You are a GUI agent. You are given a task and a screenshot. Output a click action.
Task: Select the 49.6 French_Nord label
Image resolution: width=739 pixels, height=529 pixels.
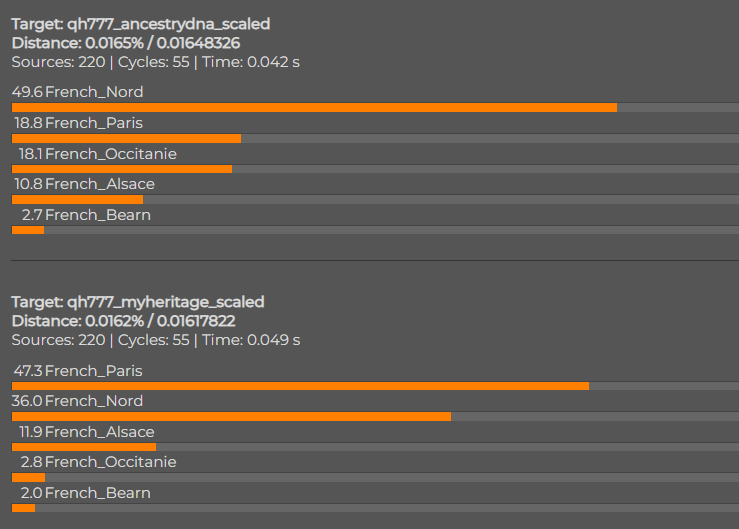(x=77, y=92)
